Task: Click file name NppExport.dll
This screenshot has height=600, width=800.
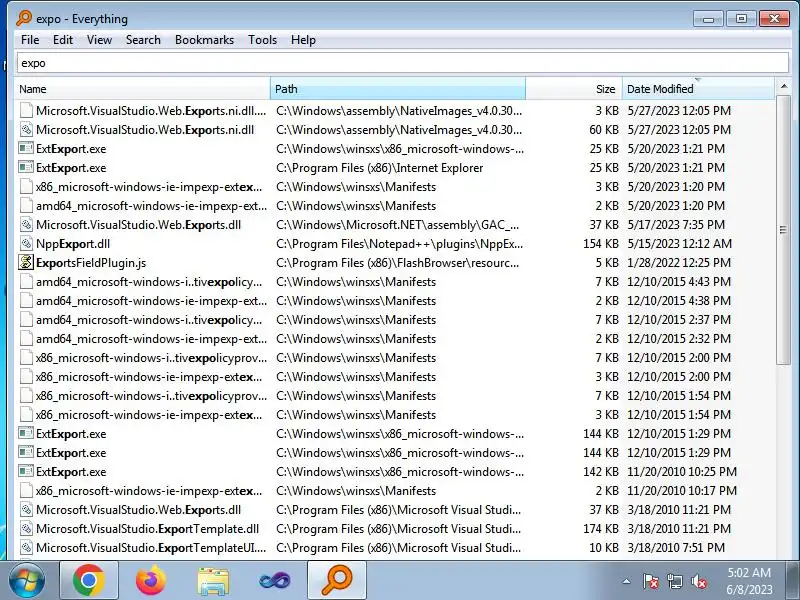Action: (73, 244)
